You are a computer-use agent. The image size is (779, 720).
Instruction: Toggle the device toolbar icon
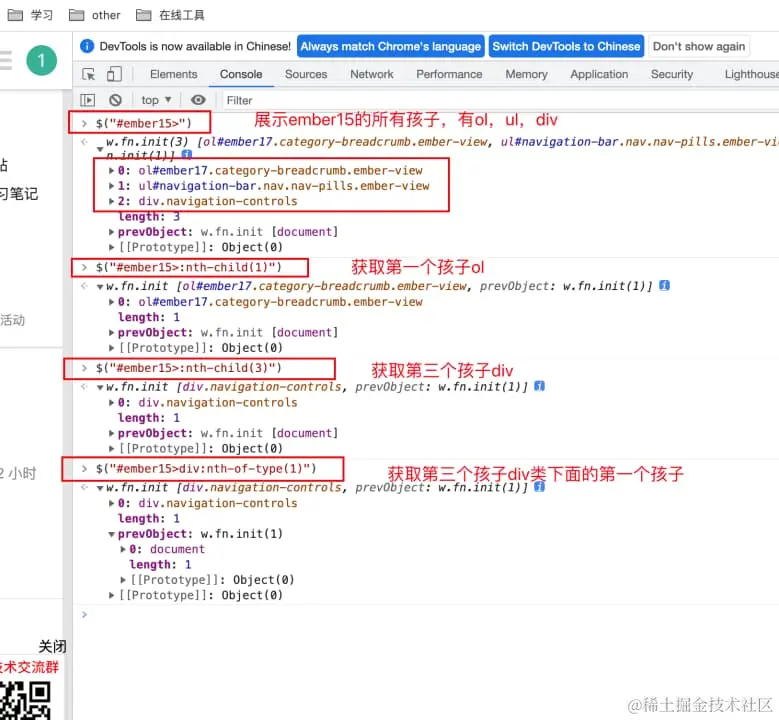pyautogui.click(x=114, y=74)
